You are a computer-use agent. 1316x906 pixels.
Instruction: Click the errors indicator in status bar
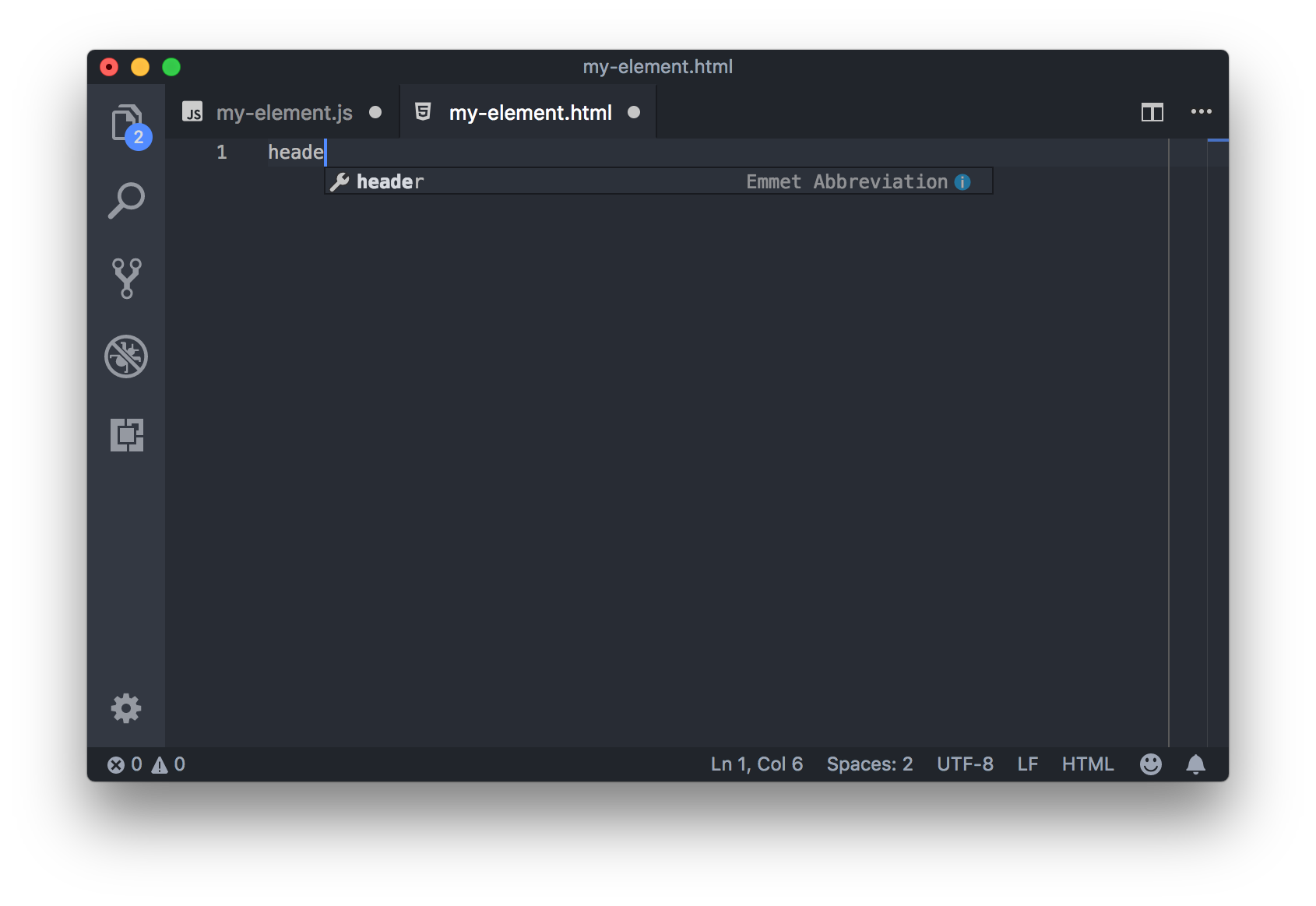pyautogui.click(x=125, y=764)
